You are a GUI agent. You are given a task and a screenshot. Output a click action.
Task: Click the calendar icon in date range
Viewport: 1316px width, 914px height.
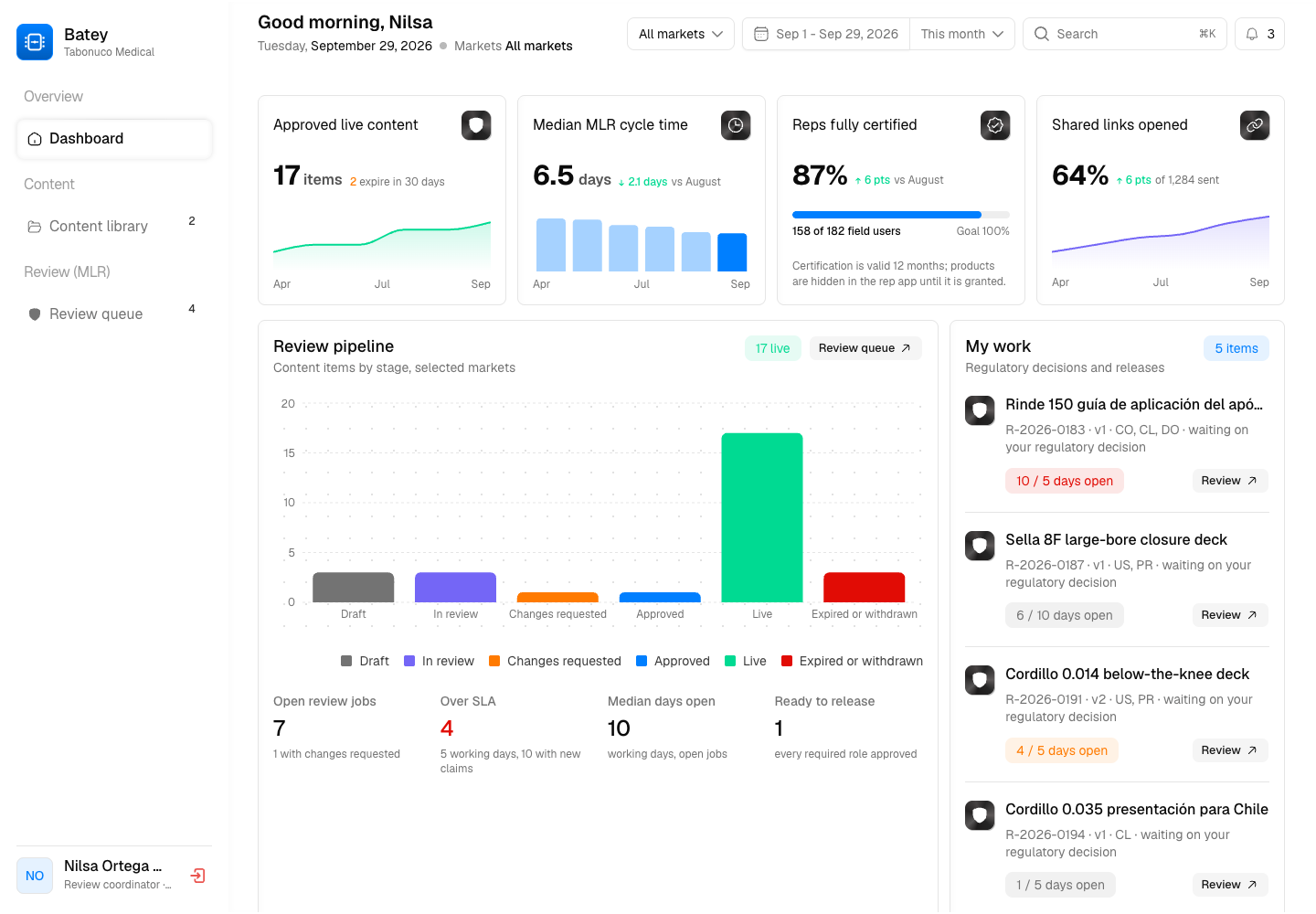[761, 34]
